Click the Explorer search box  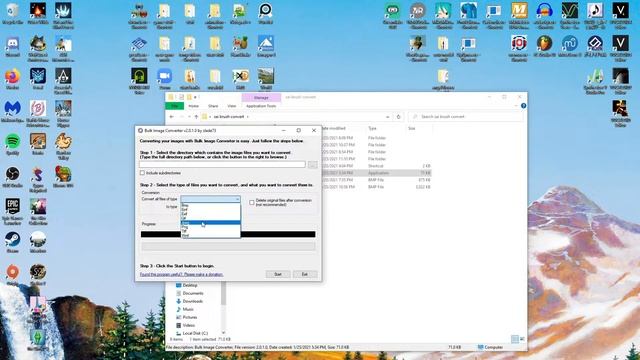[x=465, y=117]
